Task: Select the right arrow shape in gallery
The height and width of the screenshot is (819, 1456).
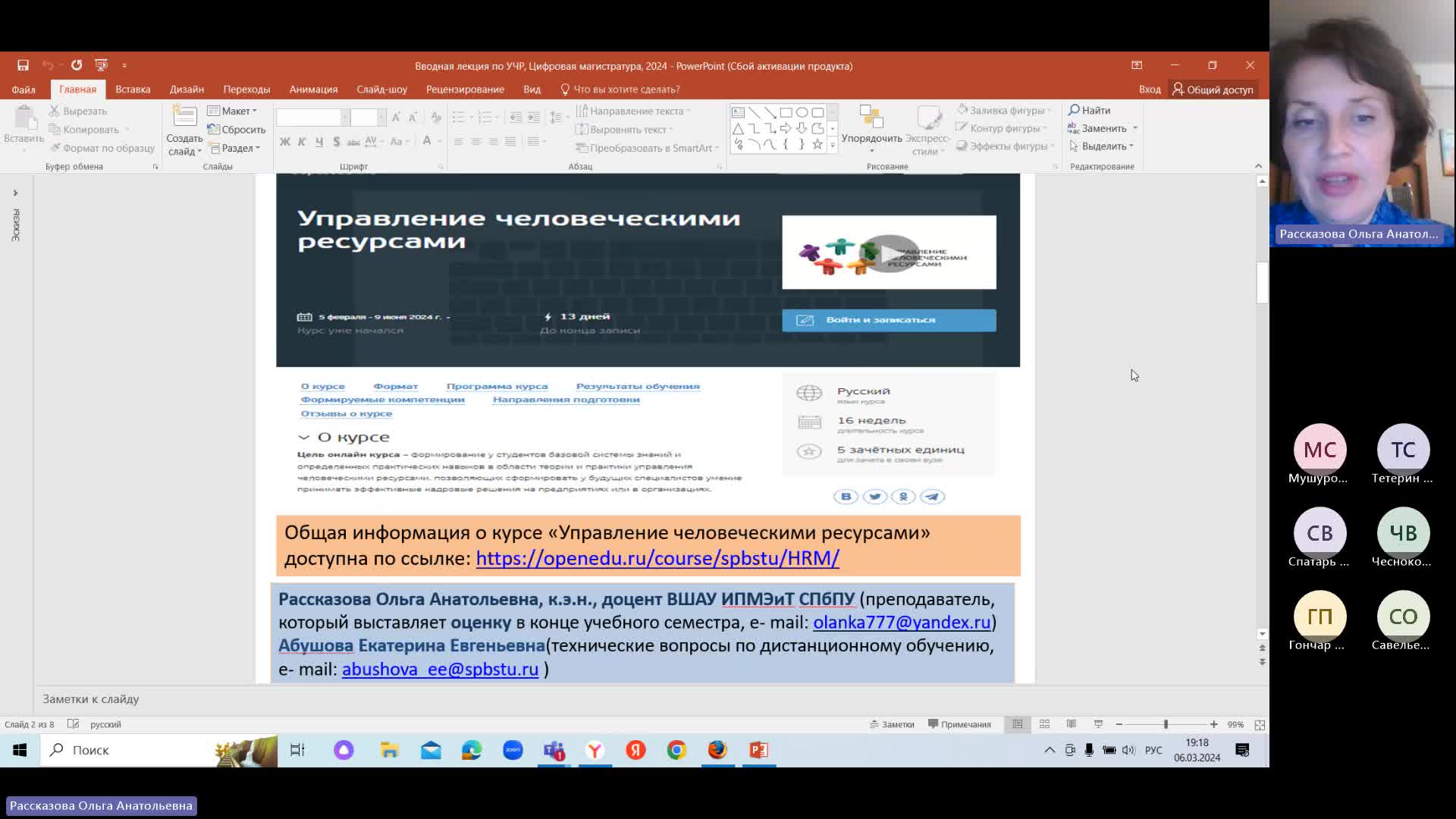Action: [x=786, y=128]
